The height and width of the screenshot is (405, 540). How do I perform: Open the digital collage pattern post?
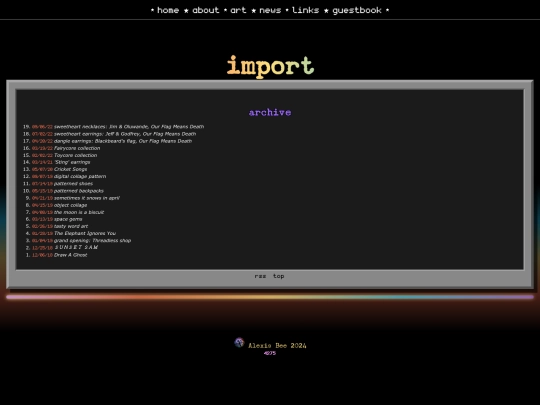pyautogui.click(x=80, y=176)
